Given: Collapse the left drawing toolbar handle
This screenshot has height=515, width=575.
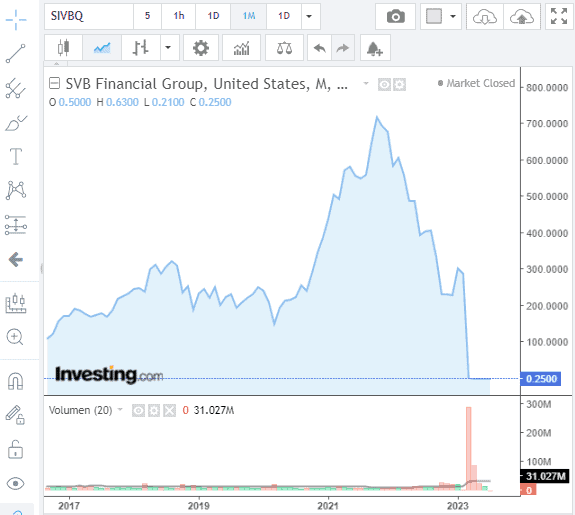Looking at the screenshot, I should (x=41, y=269).
